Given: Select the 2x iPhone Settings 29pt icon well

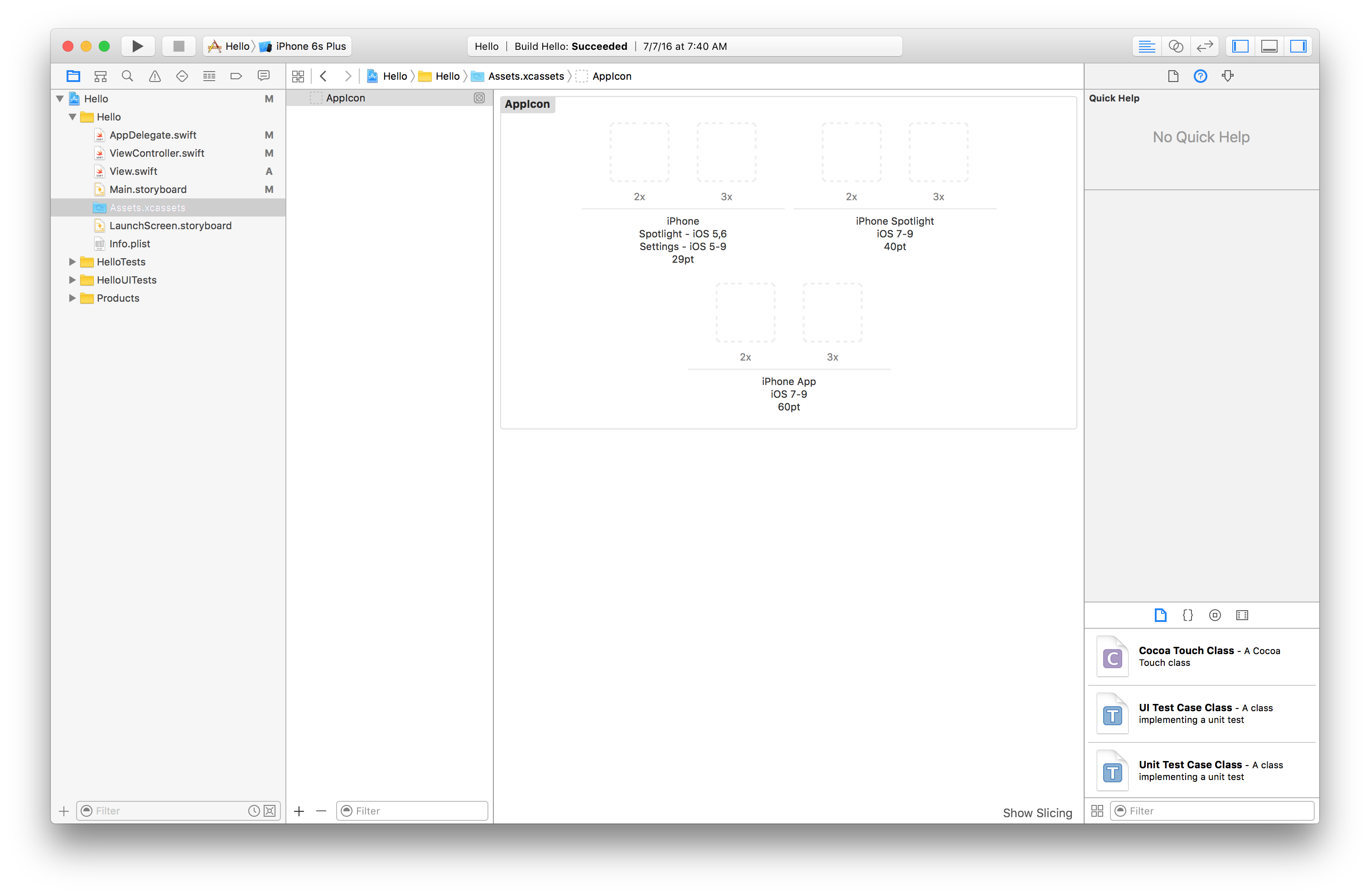Looking at the screenshot, I should (x=640, y=153).
